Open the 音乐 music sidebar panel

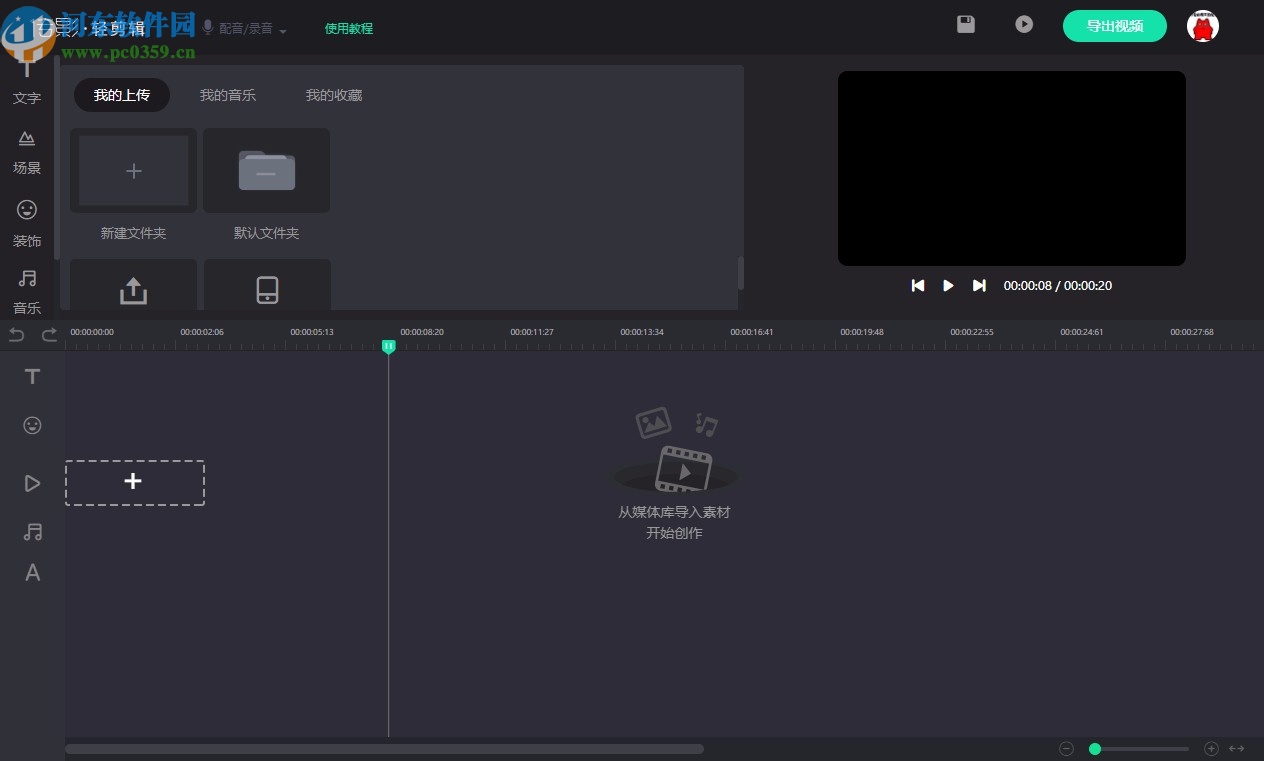pyautogui.click(x=27, y=292)
